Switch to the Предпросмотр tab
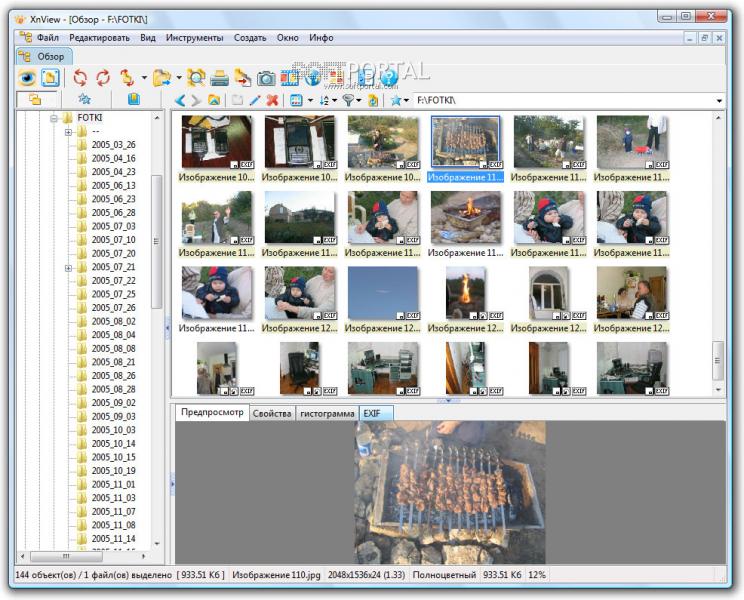 coord(212,412)
